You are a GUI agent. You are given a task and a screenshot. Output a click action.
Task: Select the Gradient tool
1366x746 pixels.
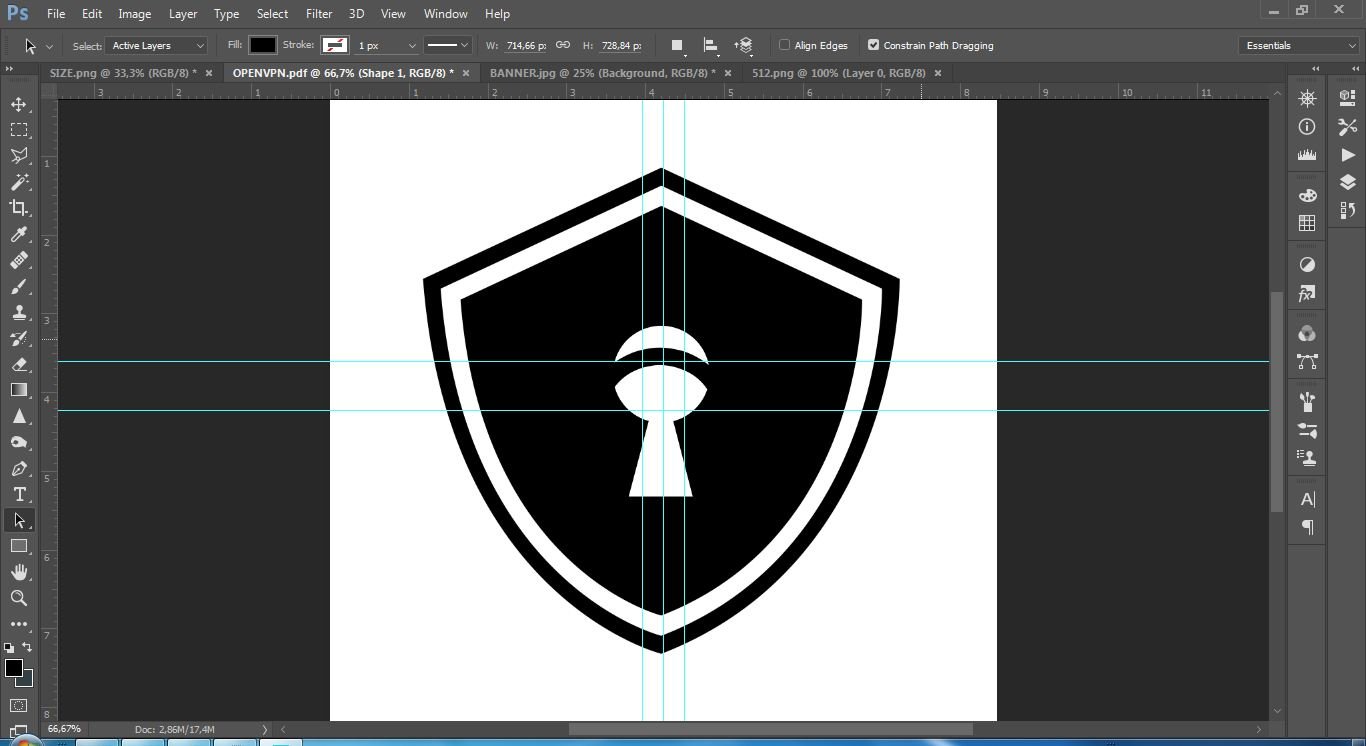pos(19,390)
